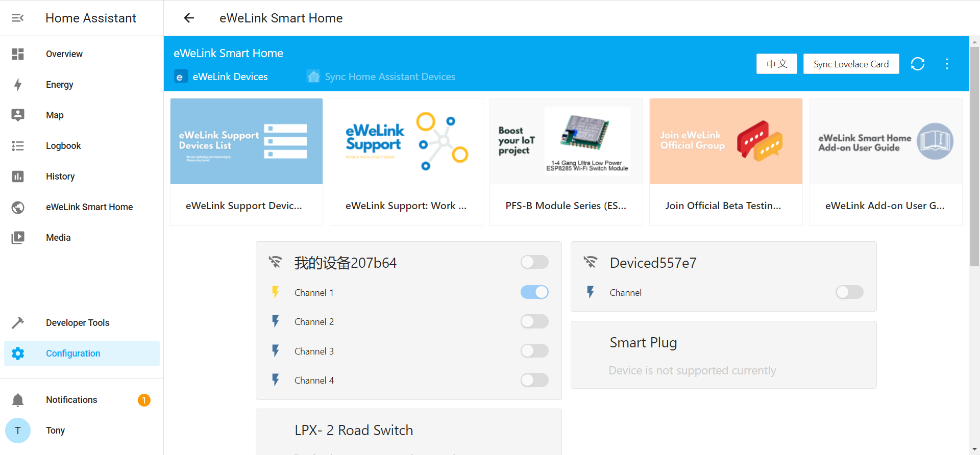Click the eWeLink Smart Home globe icon
This screenshot has width=980, height=455.
tap(18, 207)
